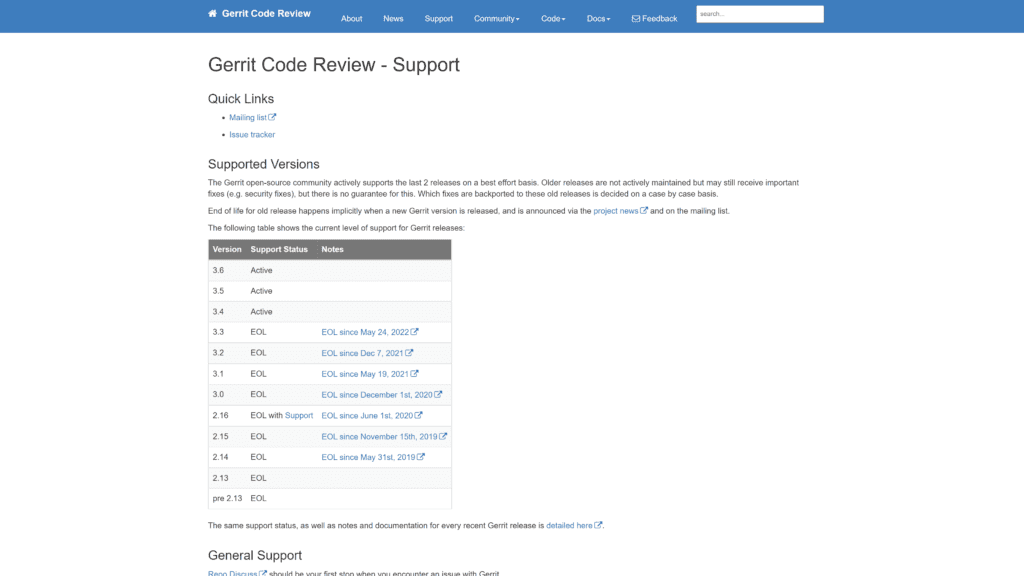Follow the detailed here link

tap(569, 525)
